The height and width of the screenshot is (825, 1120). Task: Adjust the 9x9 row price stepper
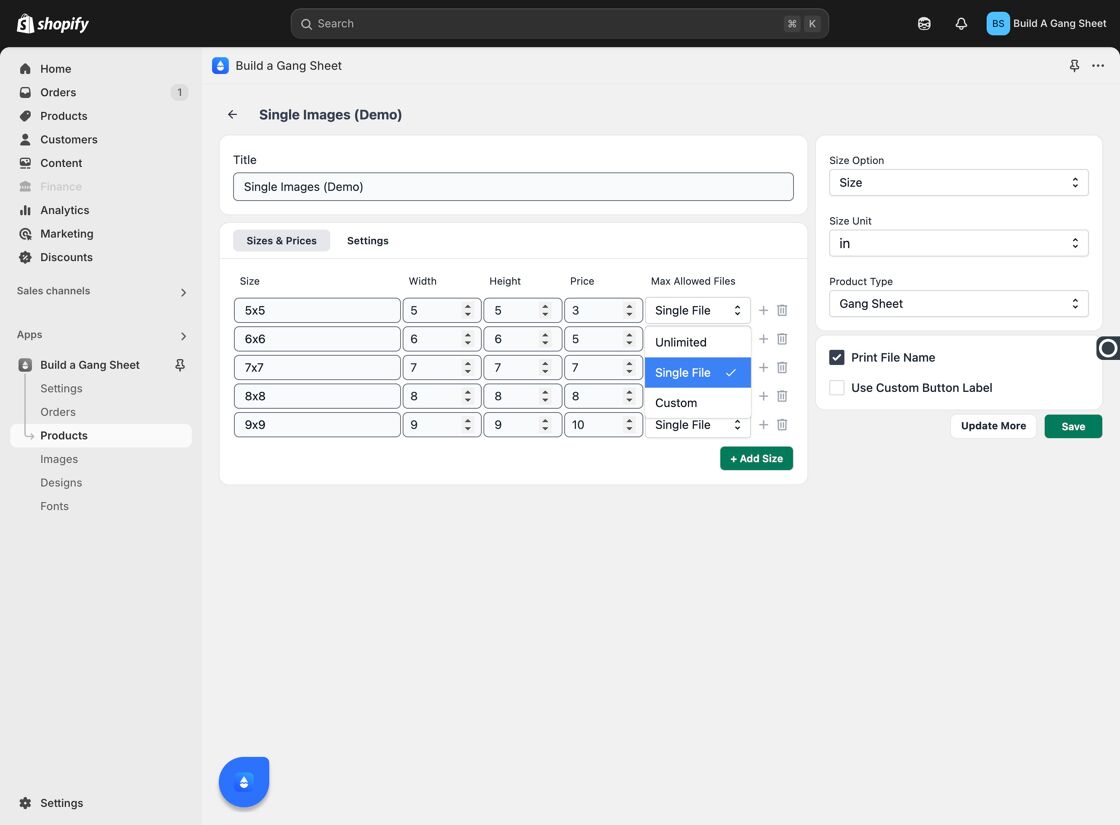[x=629, y=425]
